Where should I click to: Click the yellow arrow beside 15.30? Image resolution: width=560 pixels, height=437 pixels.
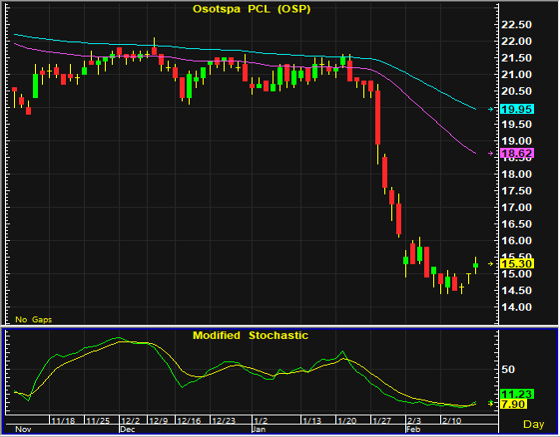(491, 264)
